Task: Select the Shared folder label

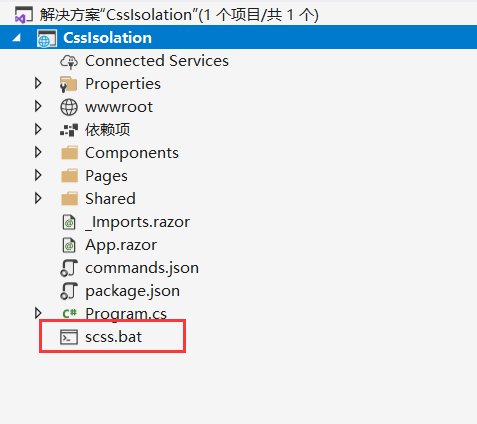Action: pos(110,199)
